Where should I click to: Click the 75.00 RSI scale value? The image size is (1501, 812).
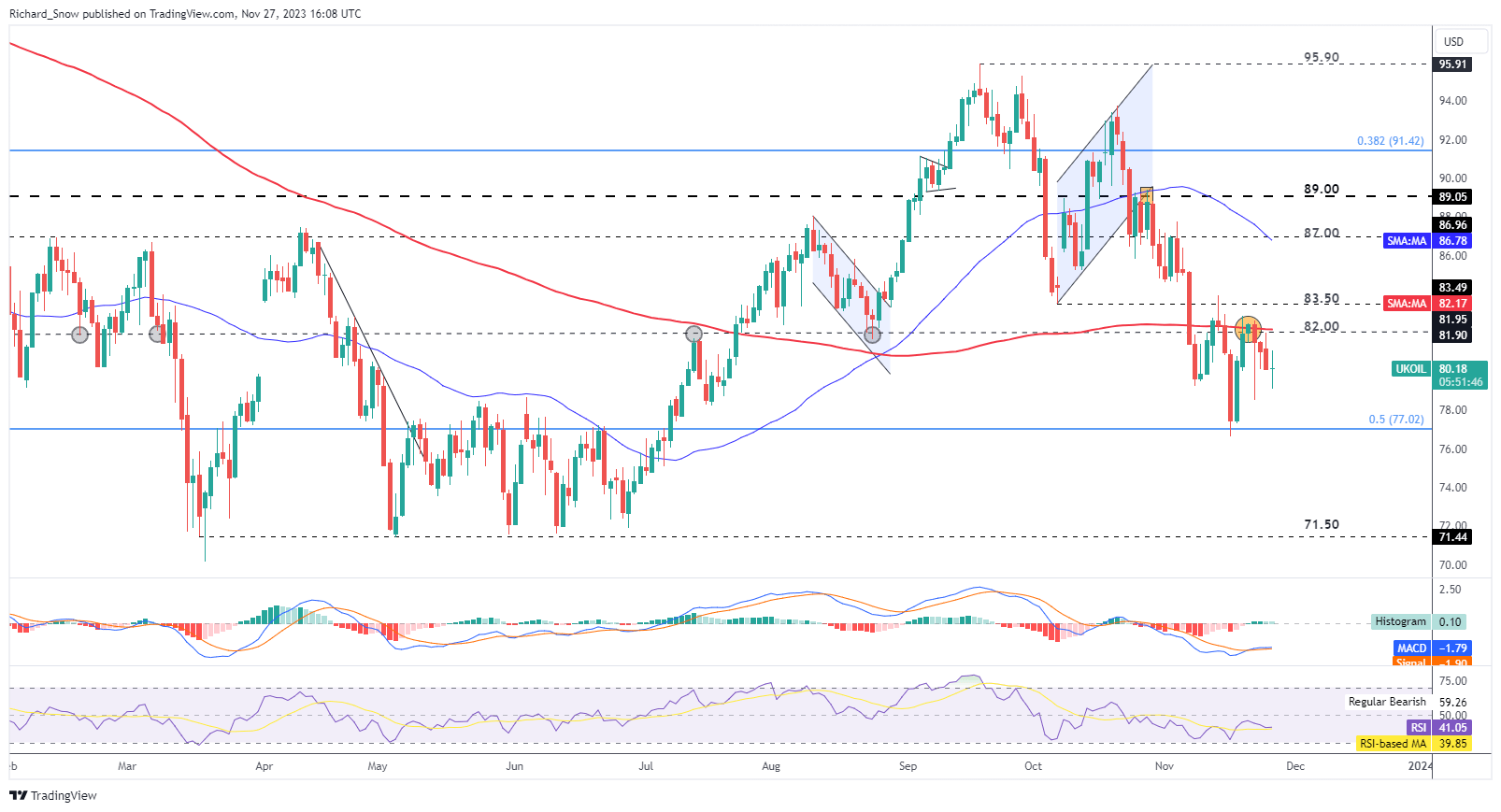pos(1453,681)
